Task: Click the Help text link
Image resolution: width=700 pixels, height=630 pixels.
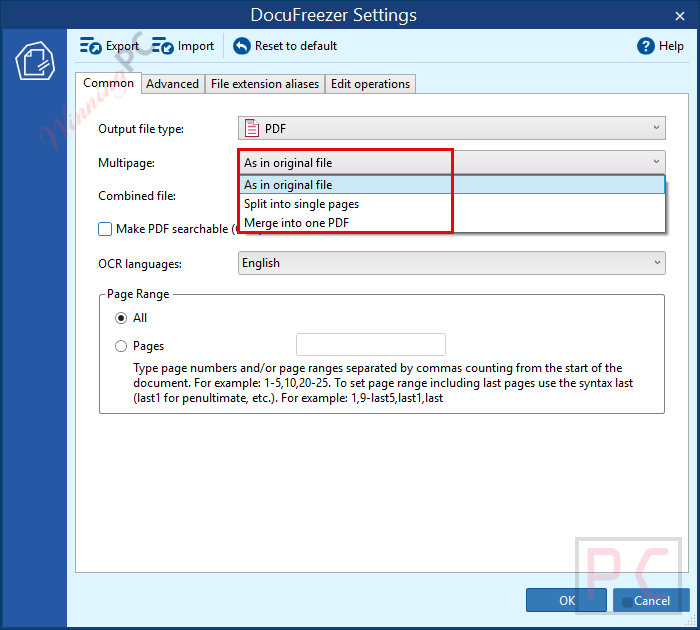Action: point(671,46)
